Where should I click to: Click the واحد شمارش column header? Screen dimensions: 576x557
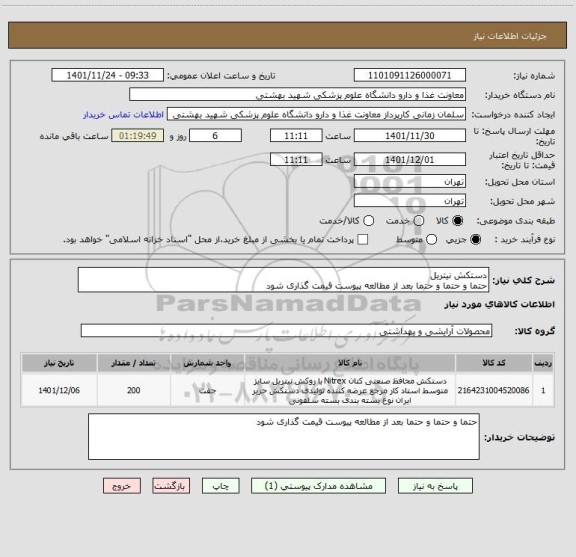pyautogui.click(x=207, y=363)
